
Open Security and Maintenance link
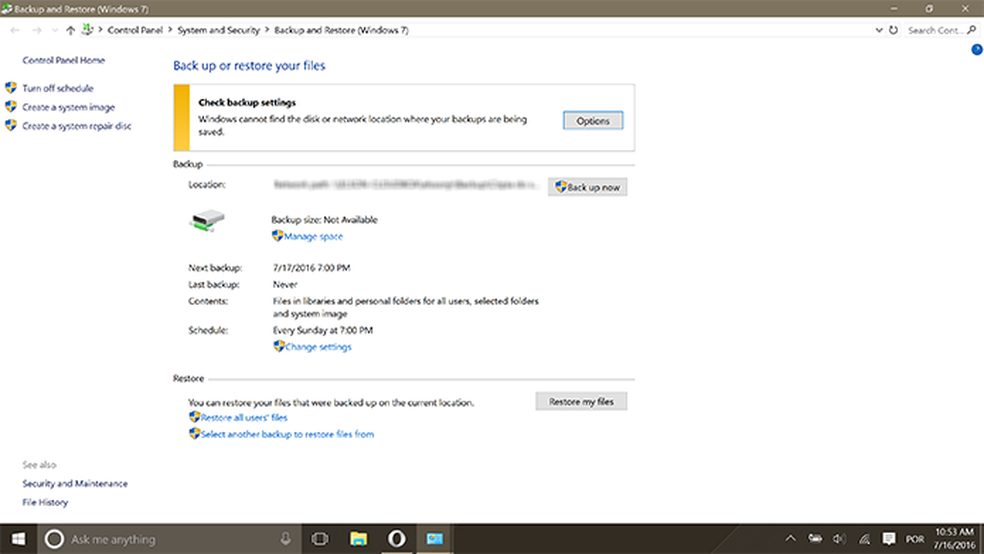[75, 484]
